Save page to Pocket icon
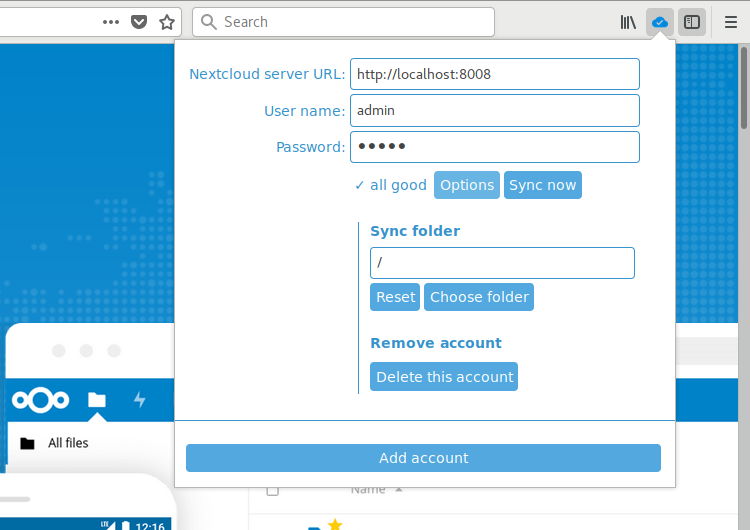Screen dimensions: 750x530 139,22
